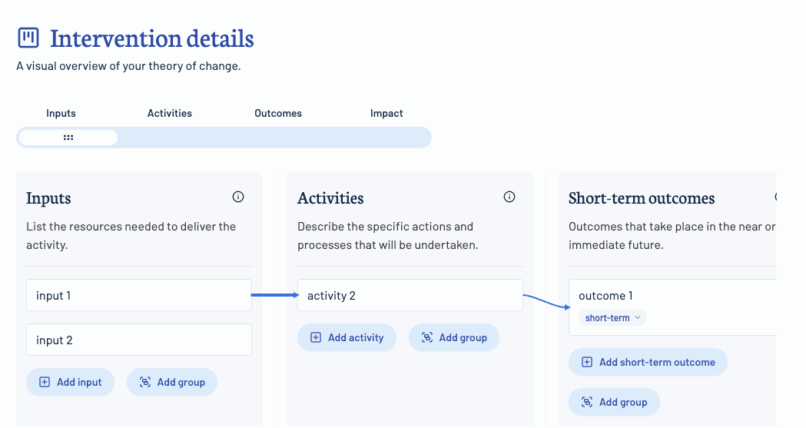
Task: Click the group icon in Short-term outcomes' Add group
Action: 587,402
